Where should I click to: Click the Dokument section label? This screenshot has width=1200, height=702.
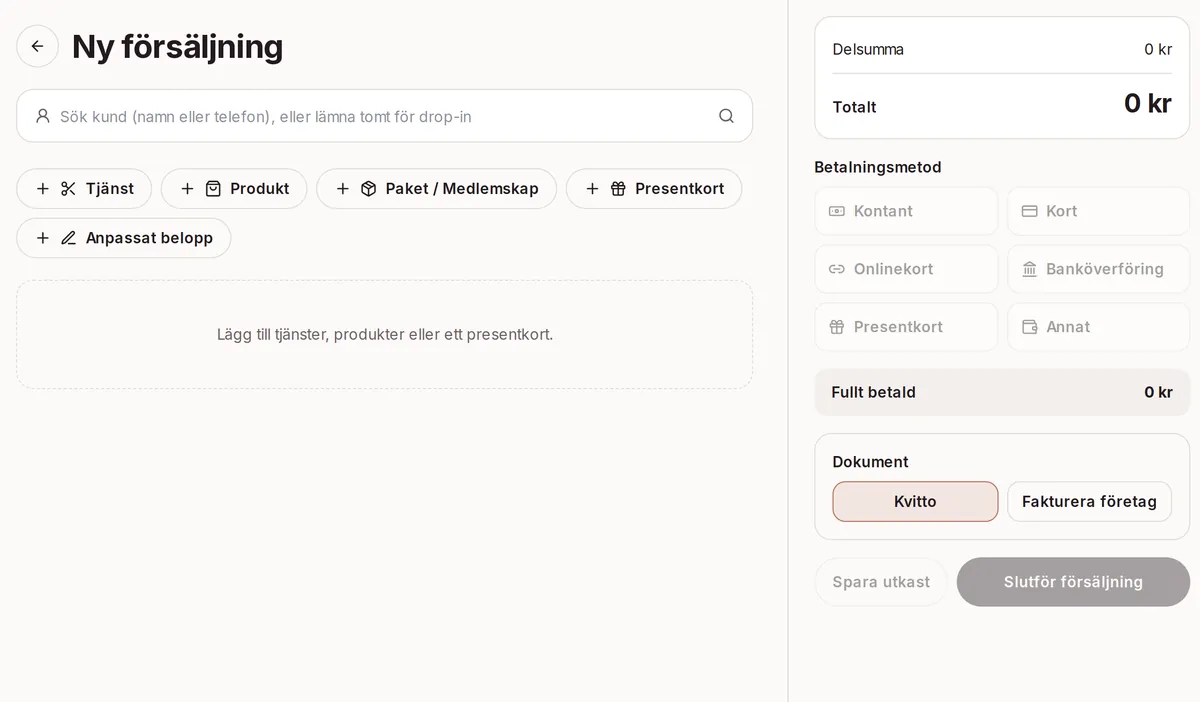tap(870, 462)
